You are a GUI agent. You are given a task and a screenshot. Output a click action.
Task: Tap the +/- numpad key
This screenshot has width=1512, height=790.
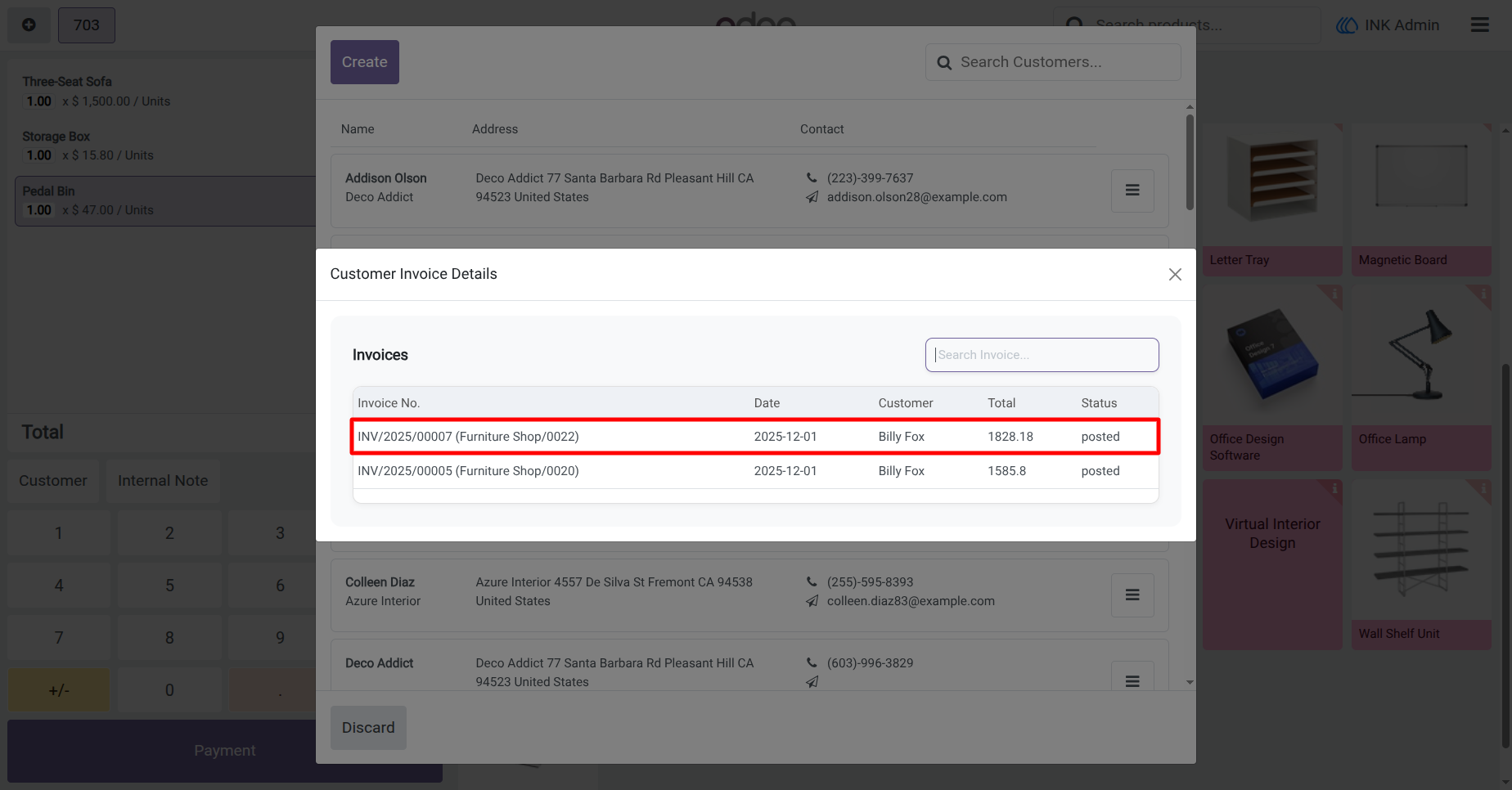point(59,690)
